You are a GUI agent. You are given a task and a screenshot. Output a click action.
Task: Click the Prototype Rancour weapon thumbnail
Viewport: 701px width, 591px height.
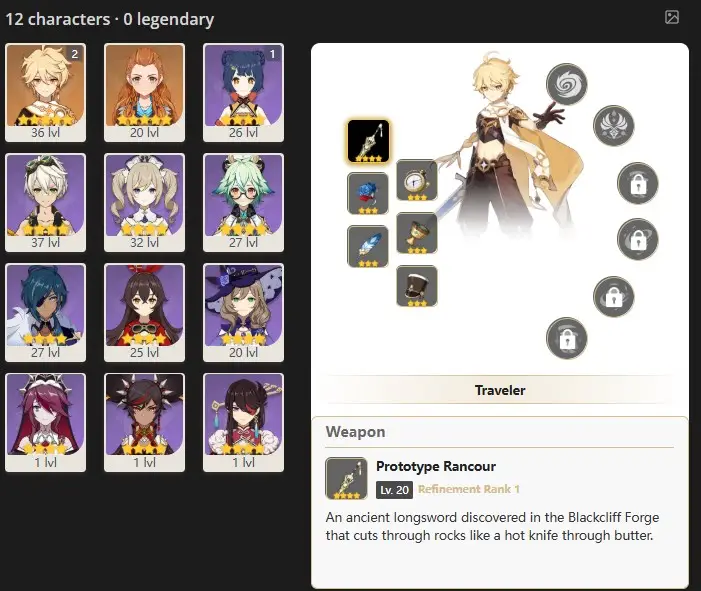point(346,478)
